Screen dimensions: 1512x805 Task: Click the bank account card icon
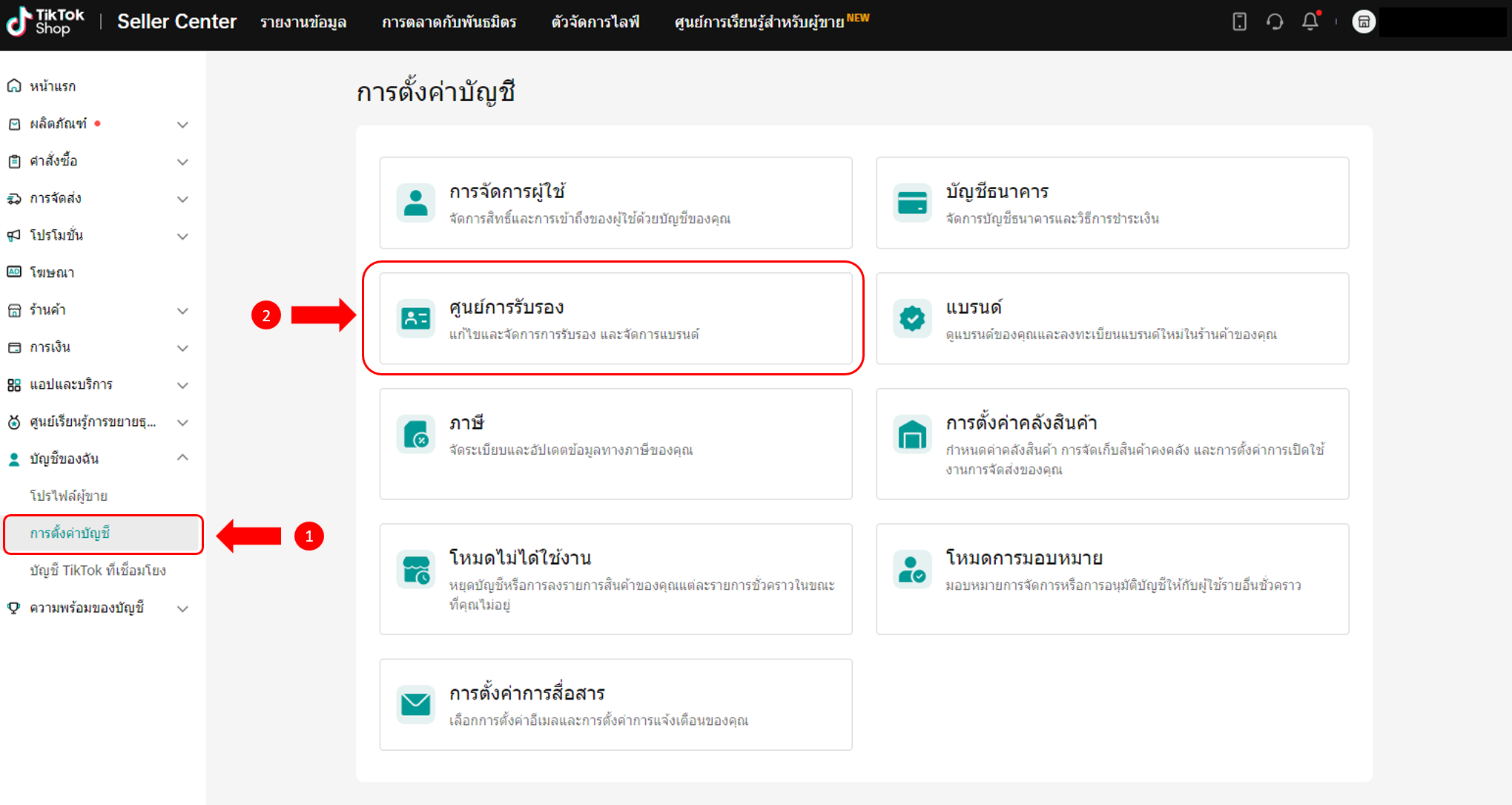[x=912, y=203]
